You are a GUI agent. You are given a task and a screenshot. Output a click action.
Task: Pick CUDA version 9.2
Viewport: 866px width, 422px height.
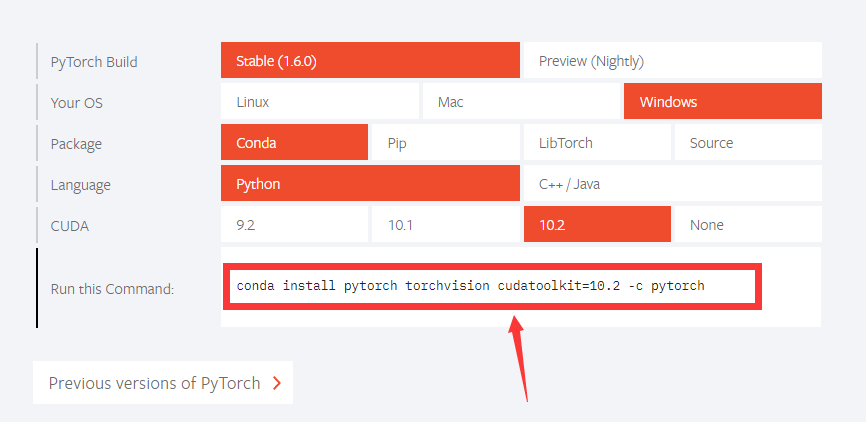pos(295,225)
